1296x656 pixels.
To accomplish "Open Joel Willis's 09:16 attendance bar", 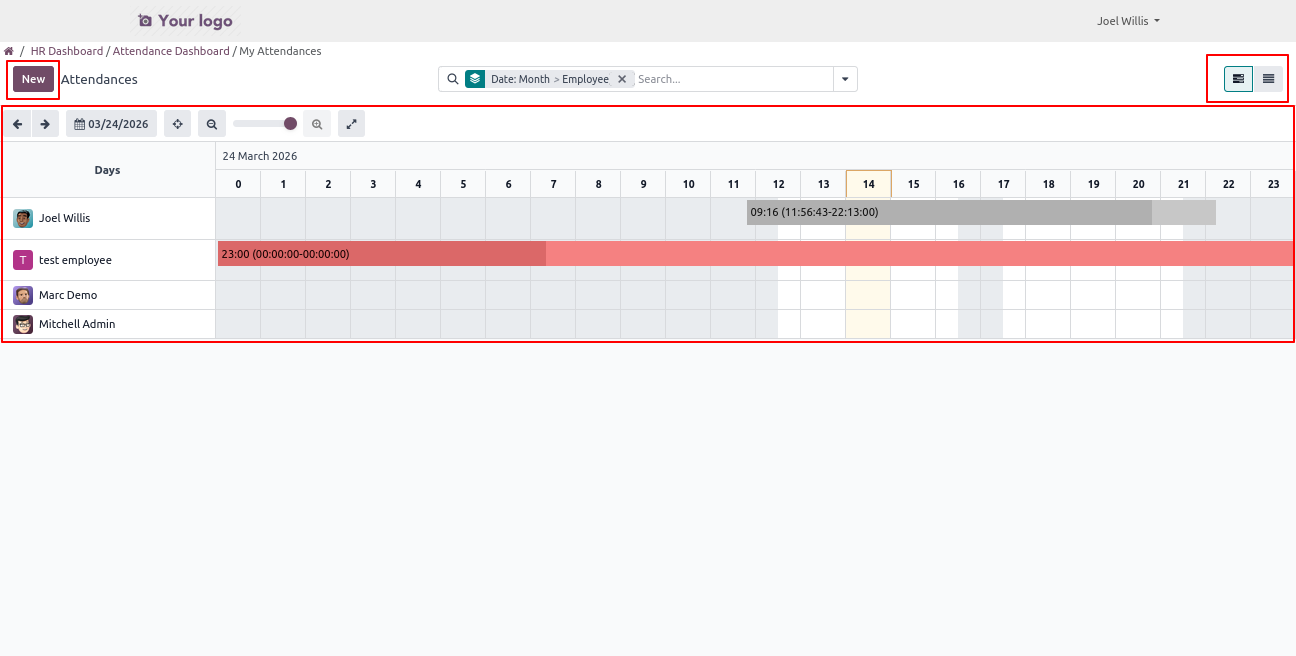I will 948,212.
